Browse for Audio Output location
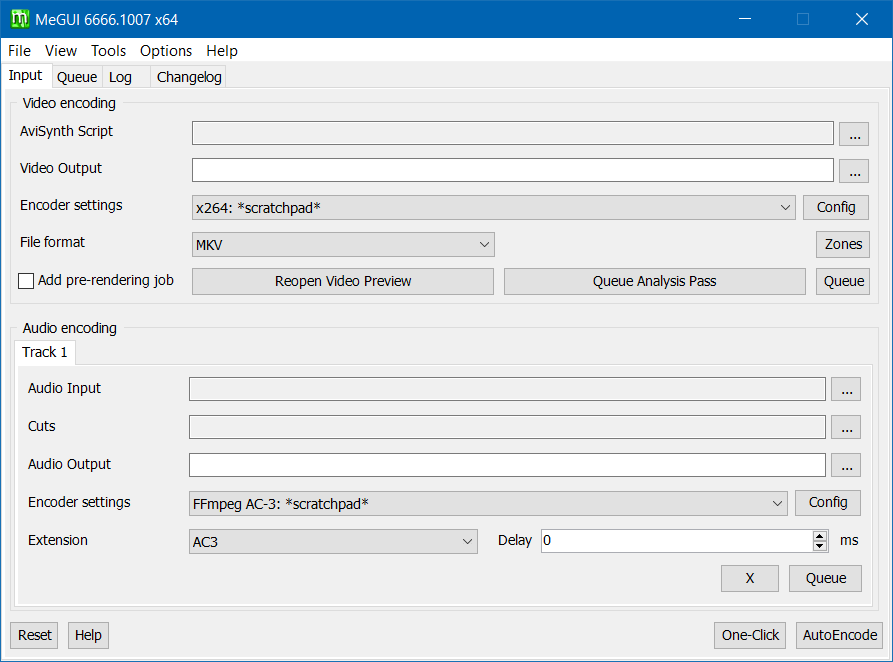Viewport: 893px width, 662px height. [845, 466]
